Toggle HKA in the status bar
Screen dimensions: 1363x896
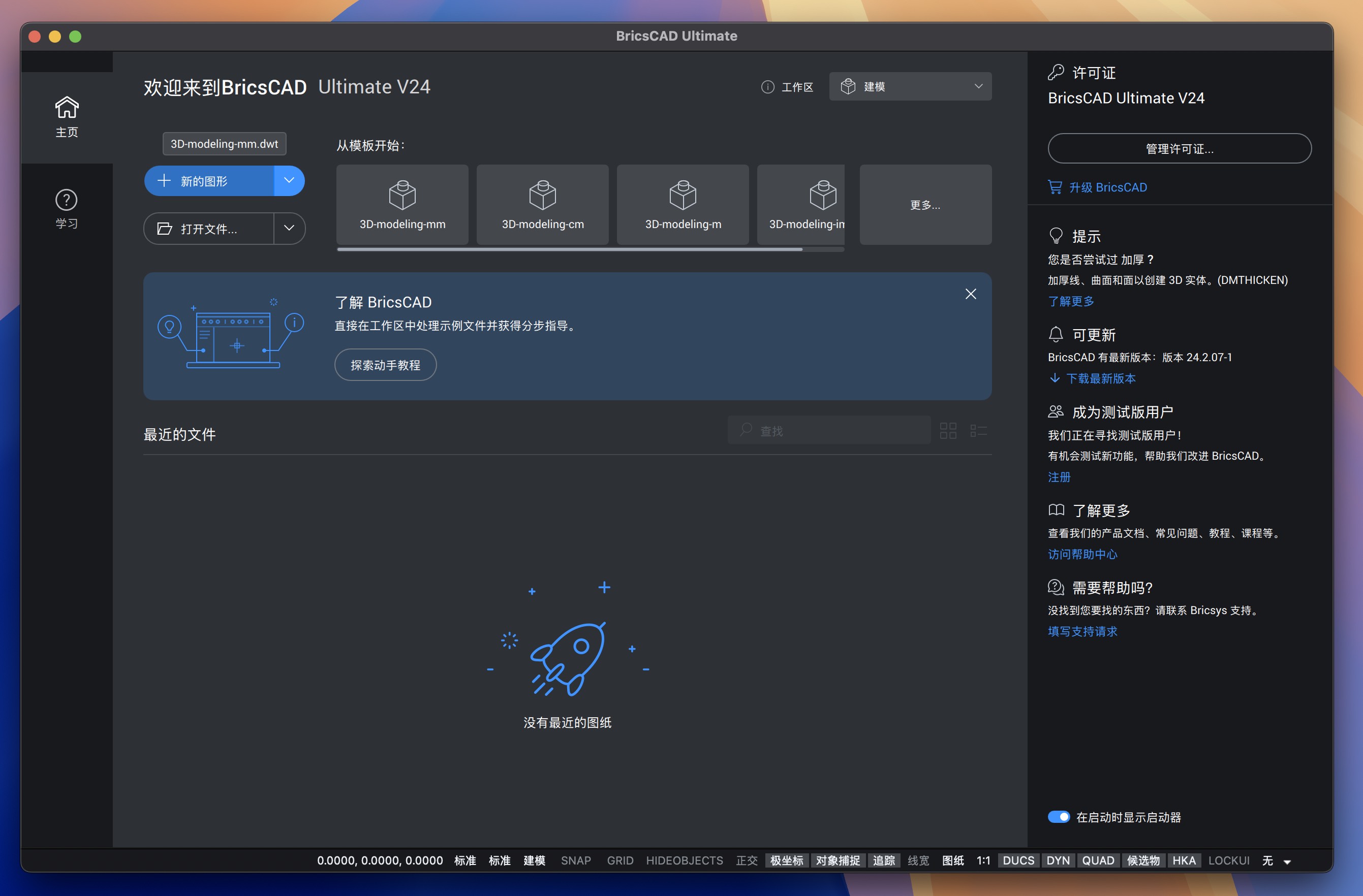(1184, 860)
